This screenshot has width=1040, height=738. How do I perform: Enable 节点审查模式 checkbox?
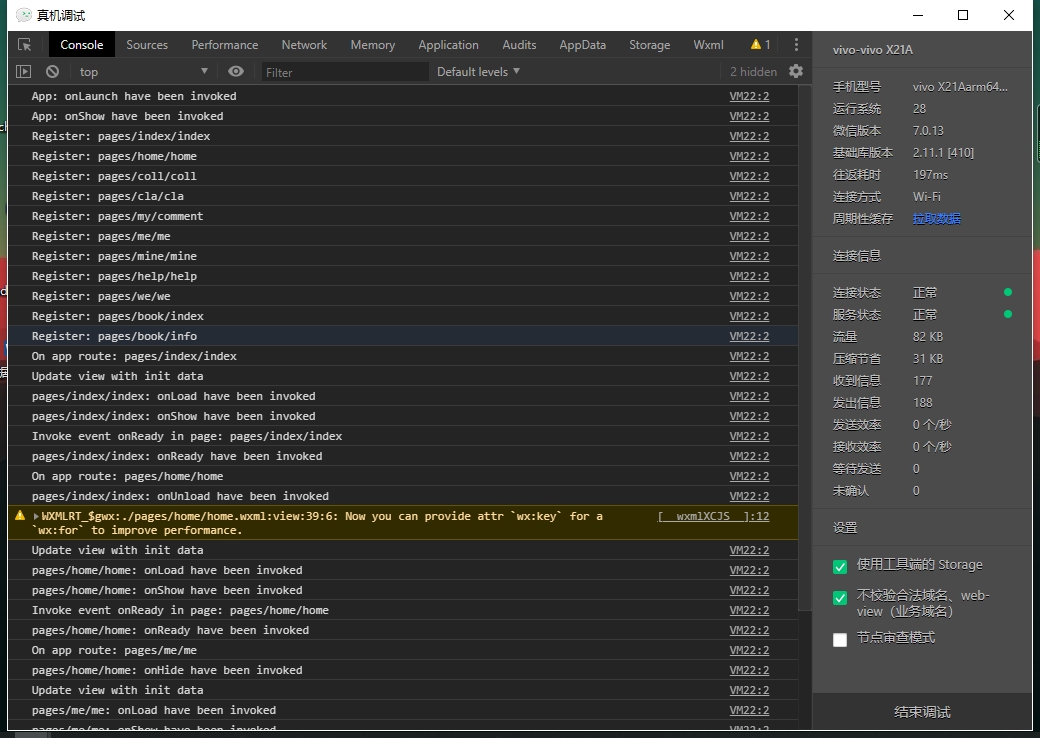(840, 640)
